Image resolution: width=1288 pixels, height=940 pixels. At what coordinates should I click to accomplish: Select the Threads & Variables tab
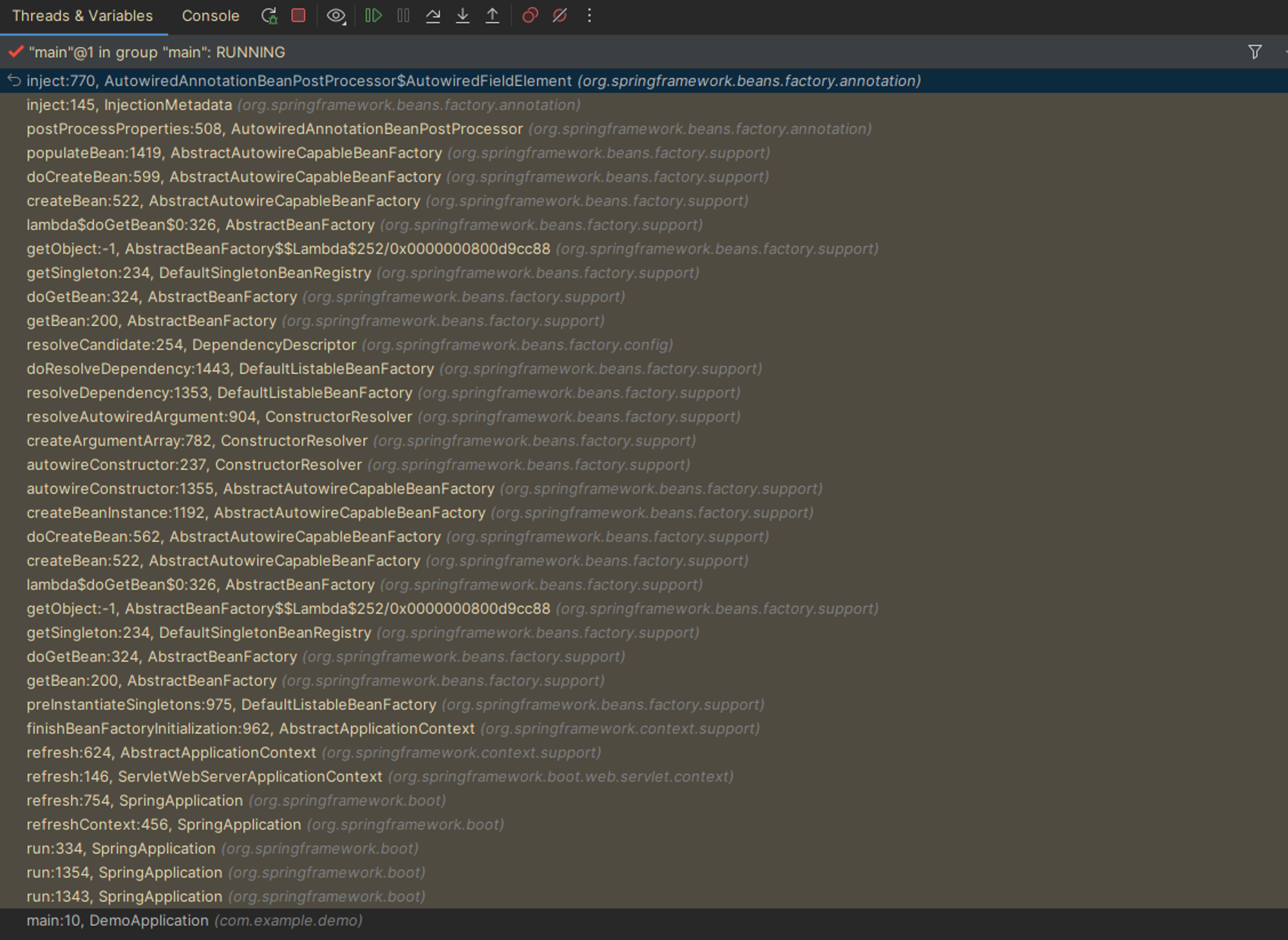pos(82,16)
